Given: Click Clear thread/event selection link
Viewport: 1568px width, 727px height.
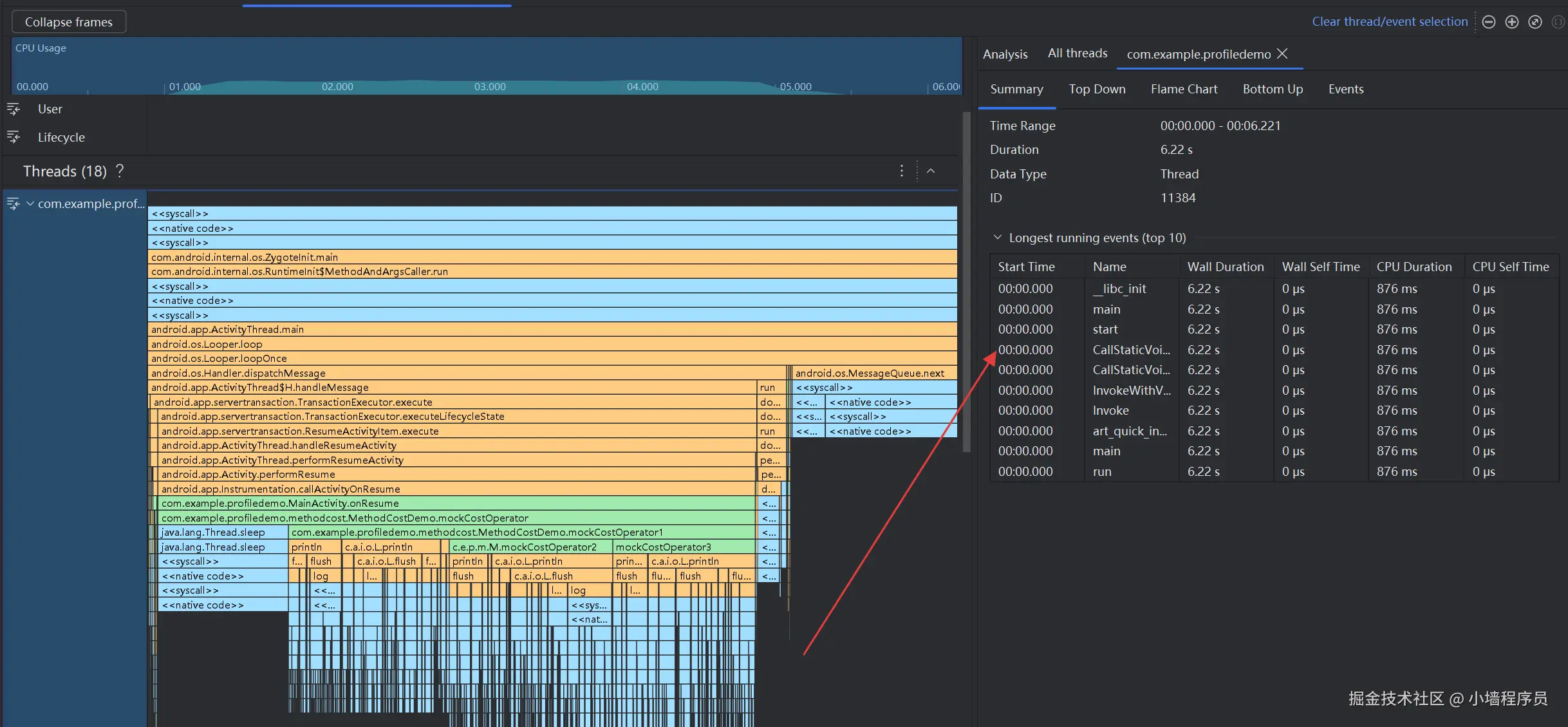Looking at the screenshot, I should coord(1390,21).
